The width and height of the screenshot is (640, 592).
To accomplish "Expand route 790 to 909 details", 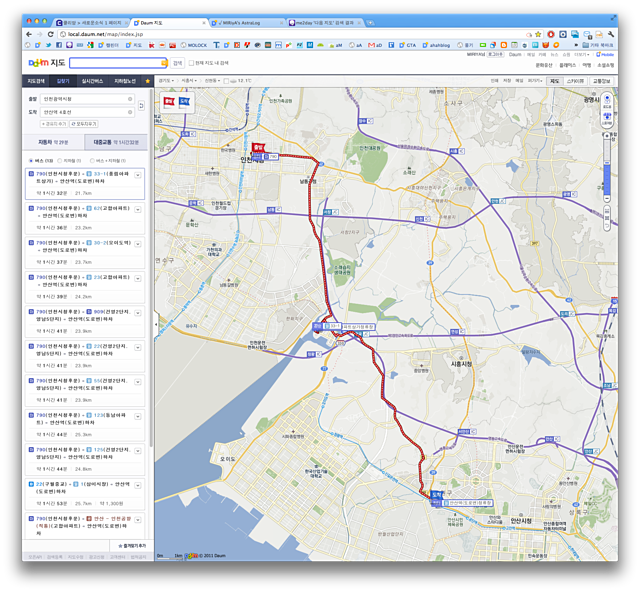I will click(x=138, y=313).
